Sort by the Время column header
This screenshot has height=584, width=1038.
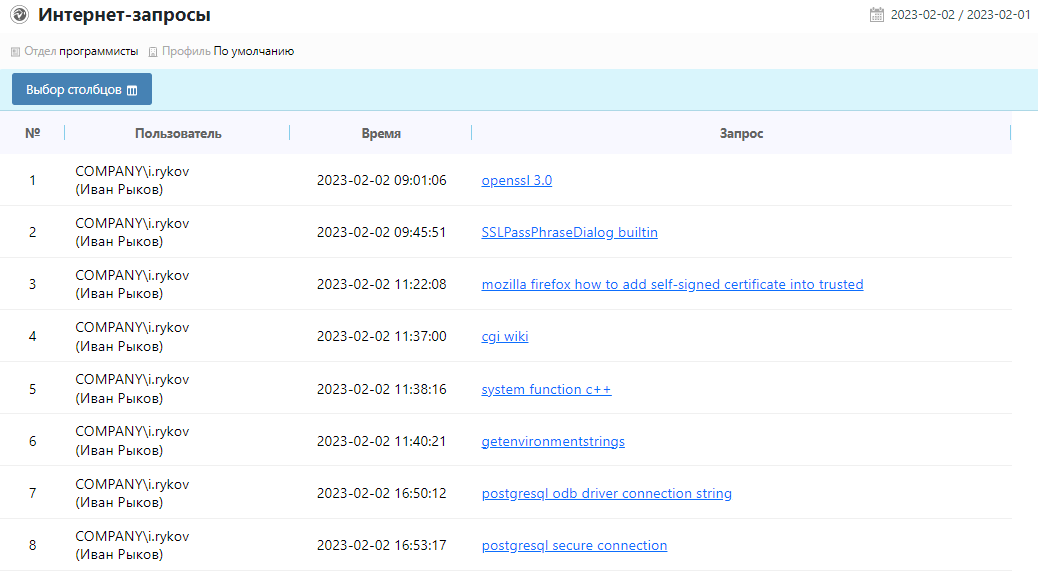[381, 133]
